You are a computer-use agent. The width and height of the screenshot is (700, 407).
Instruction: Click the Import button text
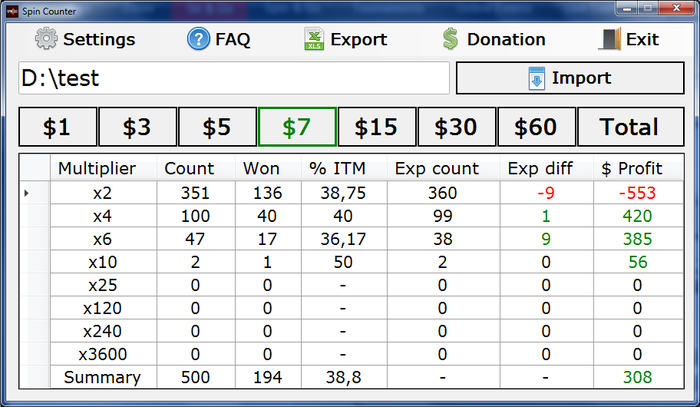tap(581, 78)
